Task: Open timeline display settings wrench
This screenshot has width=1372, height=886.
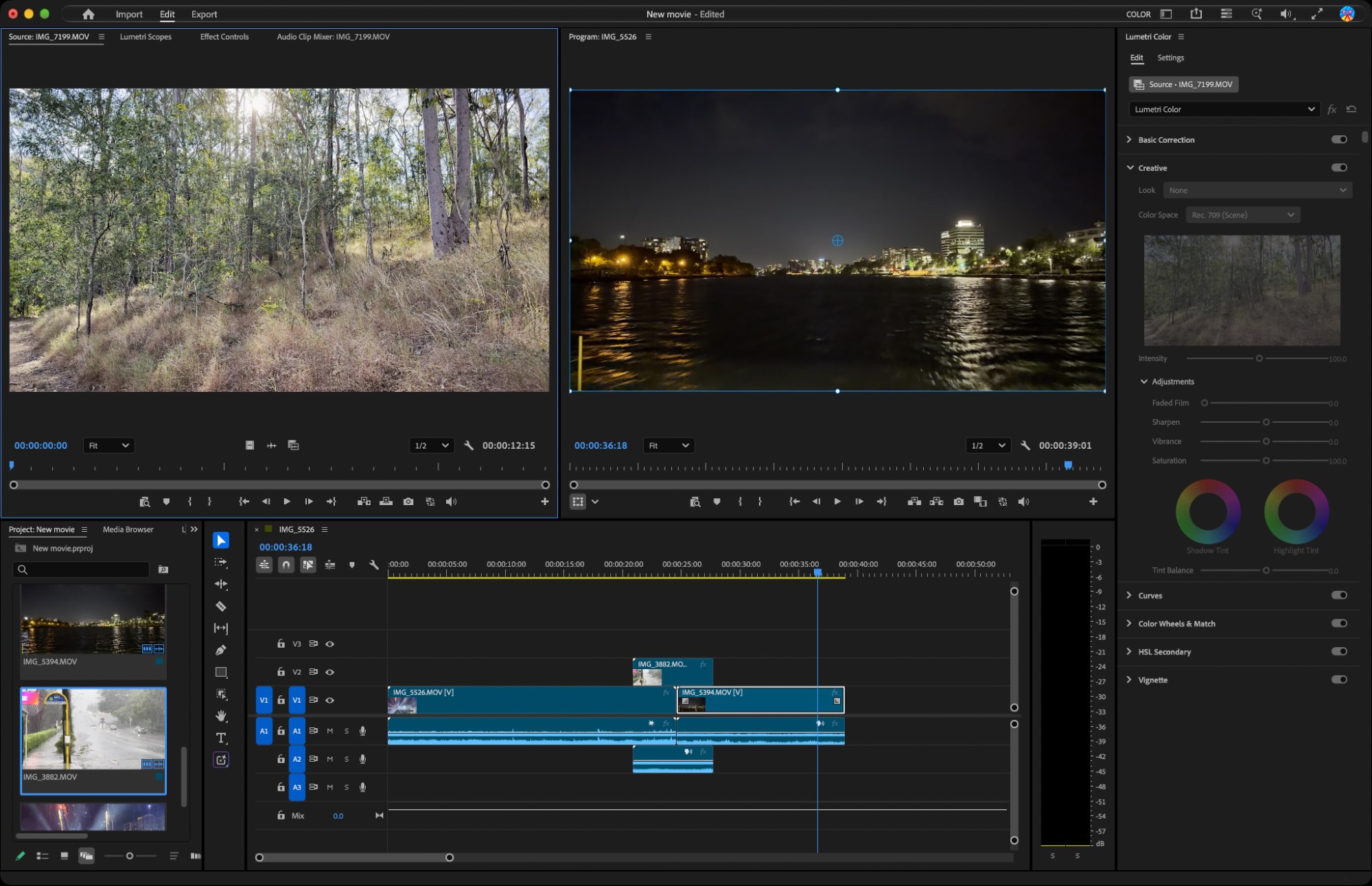Action: click(x=374, y=565)
